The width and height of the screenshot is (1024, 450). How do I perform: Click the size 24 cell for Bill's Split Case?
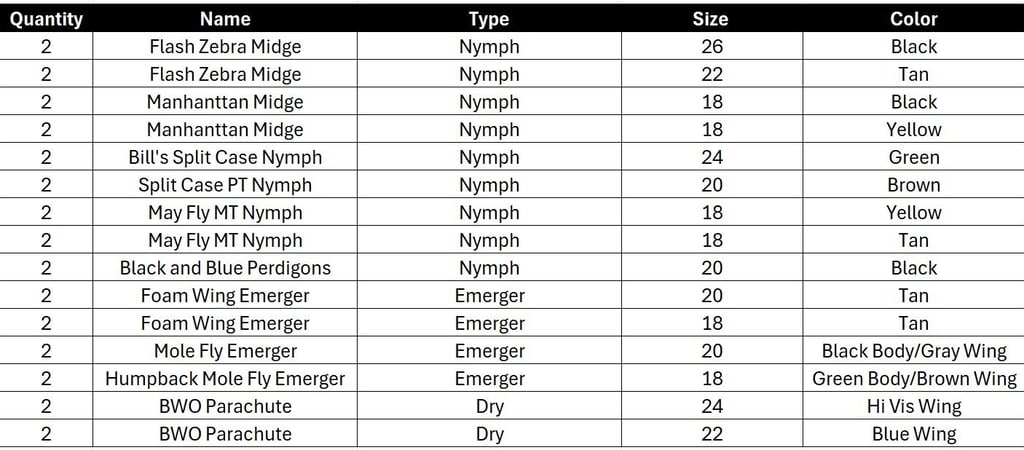coord(711,157)
